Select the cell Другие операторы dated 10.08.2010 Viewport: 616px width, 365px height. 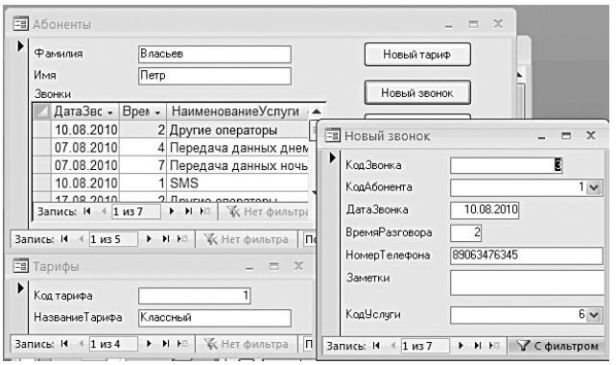238,130
